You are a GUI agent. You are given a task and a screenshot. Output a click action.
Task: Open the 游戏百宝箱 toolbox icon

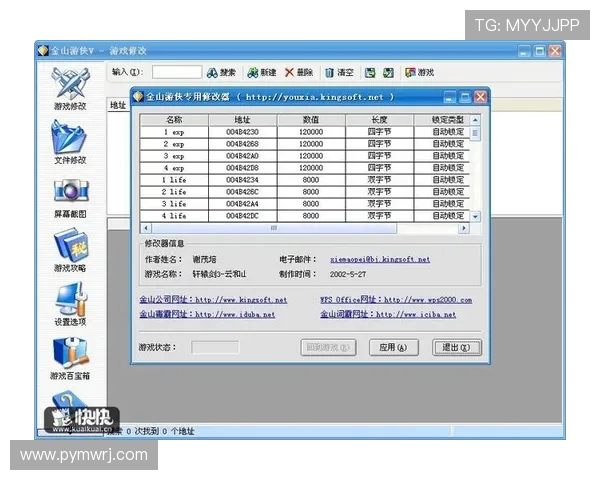(x=70, y=358)
